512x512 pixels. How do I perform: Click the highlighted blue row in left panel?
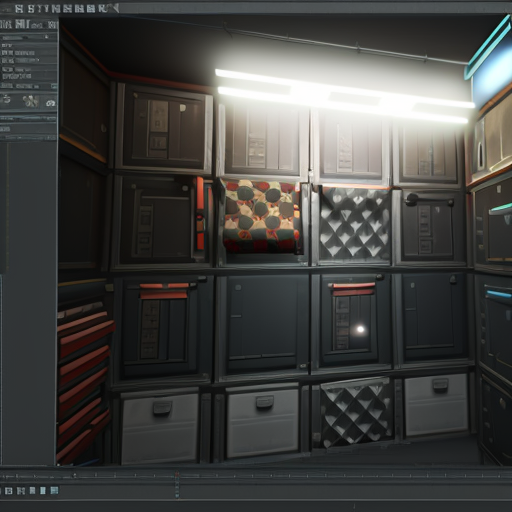28,118
